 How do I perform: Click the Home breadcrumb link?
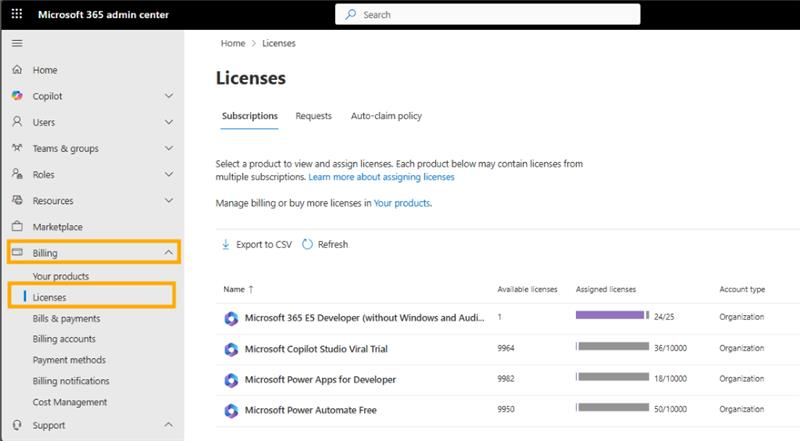[233, 43]
